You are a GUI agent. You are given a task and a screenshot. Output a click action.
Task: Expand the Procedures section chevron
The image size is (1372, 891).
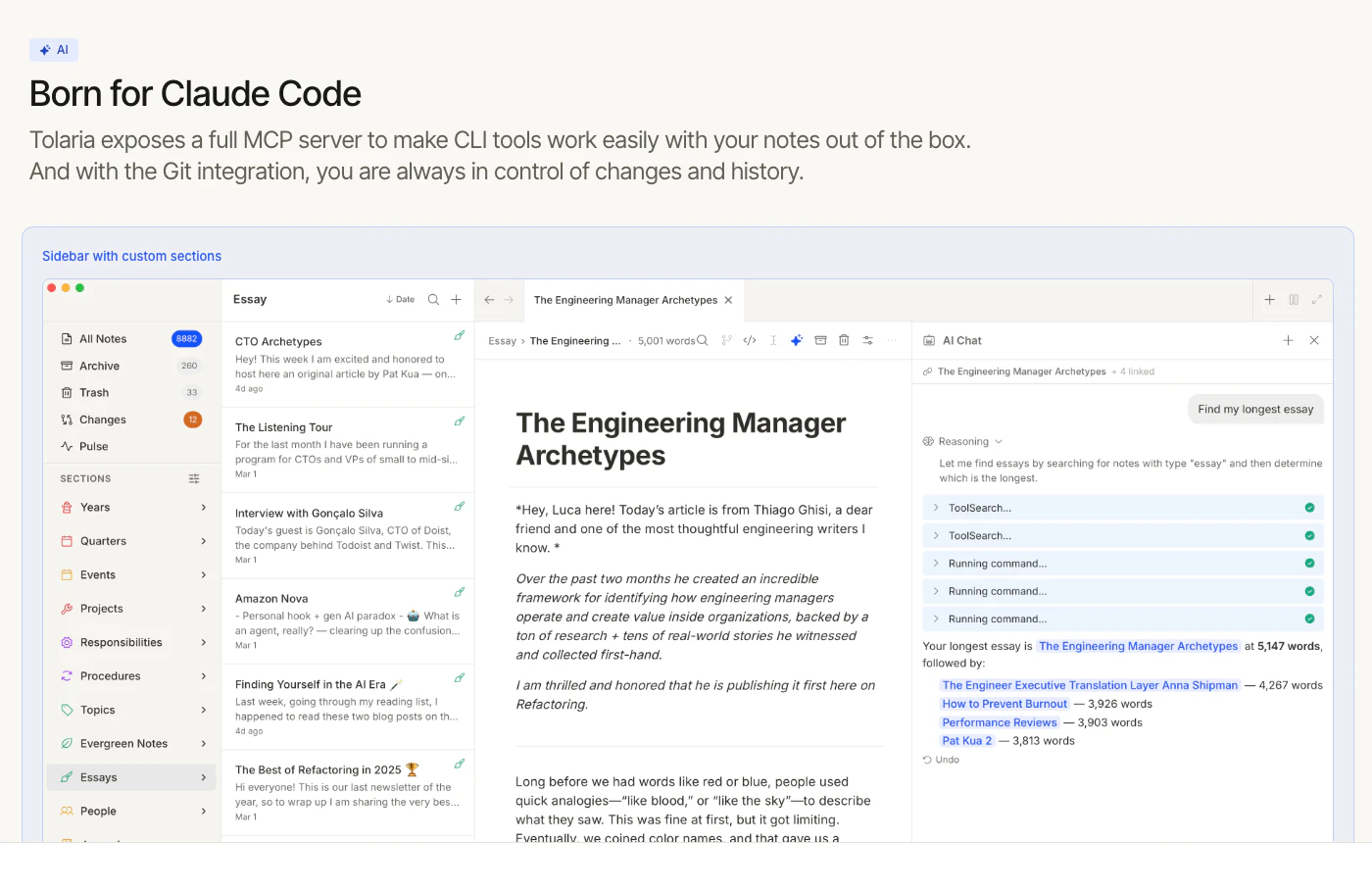[204, 676]
